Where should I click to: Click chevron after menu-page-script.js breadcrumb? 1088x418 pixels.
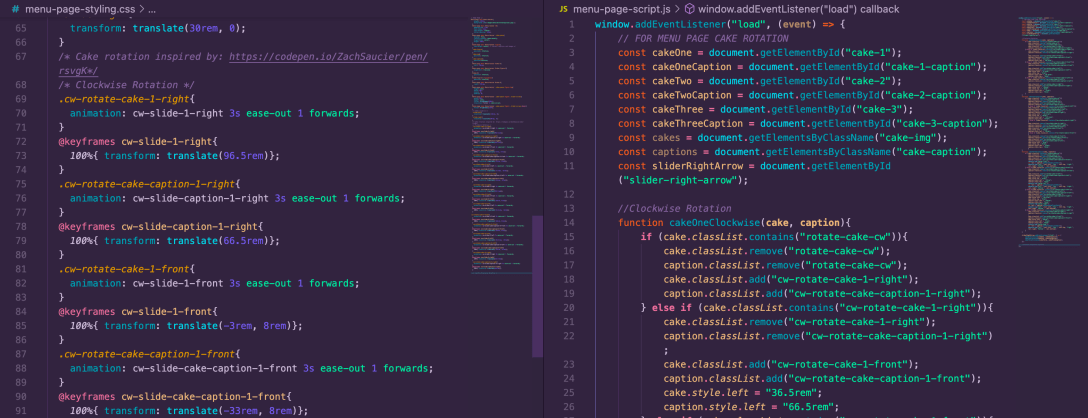(x=676, y=8)
